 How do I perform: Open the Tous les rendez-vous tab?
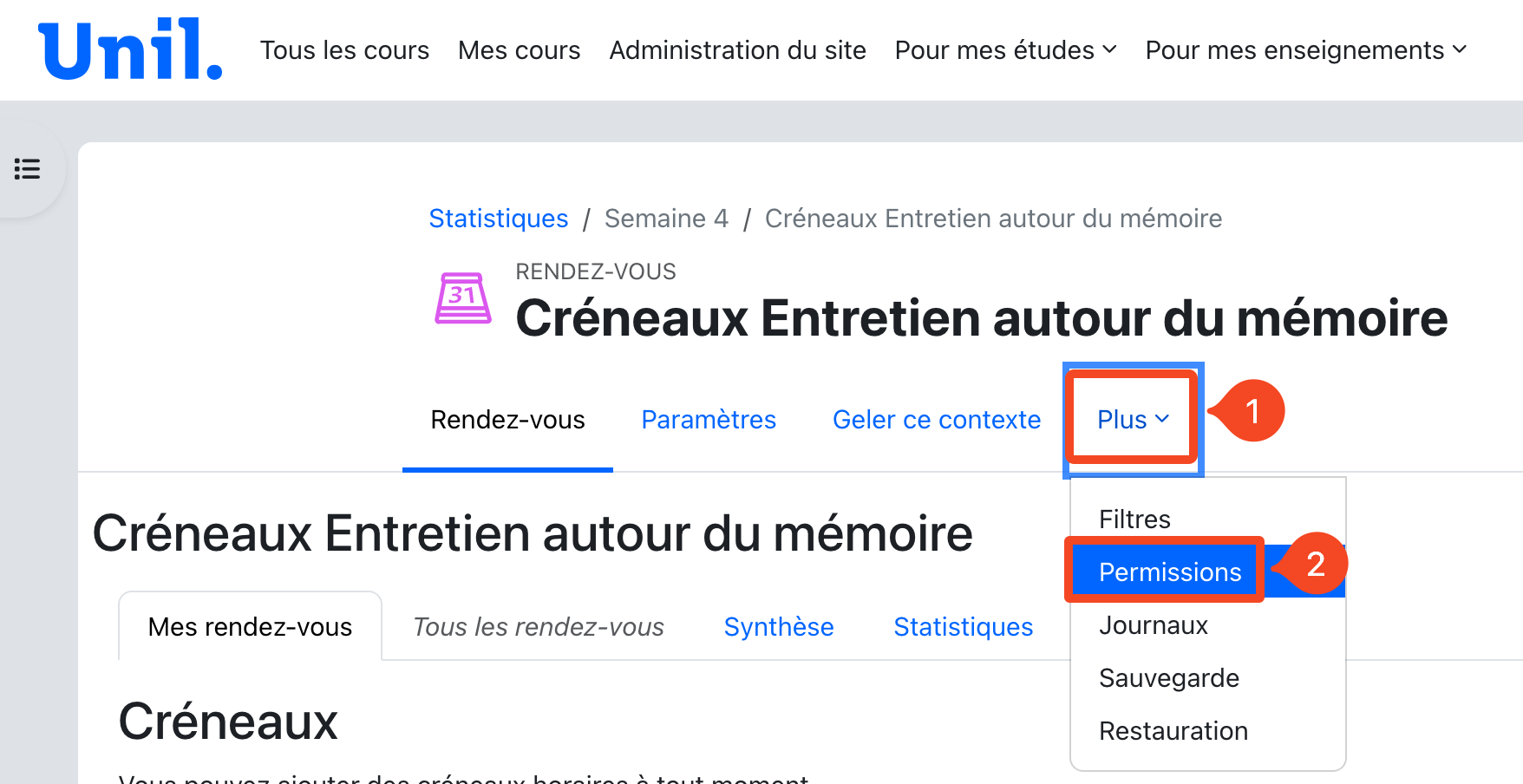click(x=539, y=627)
